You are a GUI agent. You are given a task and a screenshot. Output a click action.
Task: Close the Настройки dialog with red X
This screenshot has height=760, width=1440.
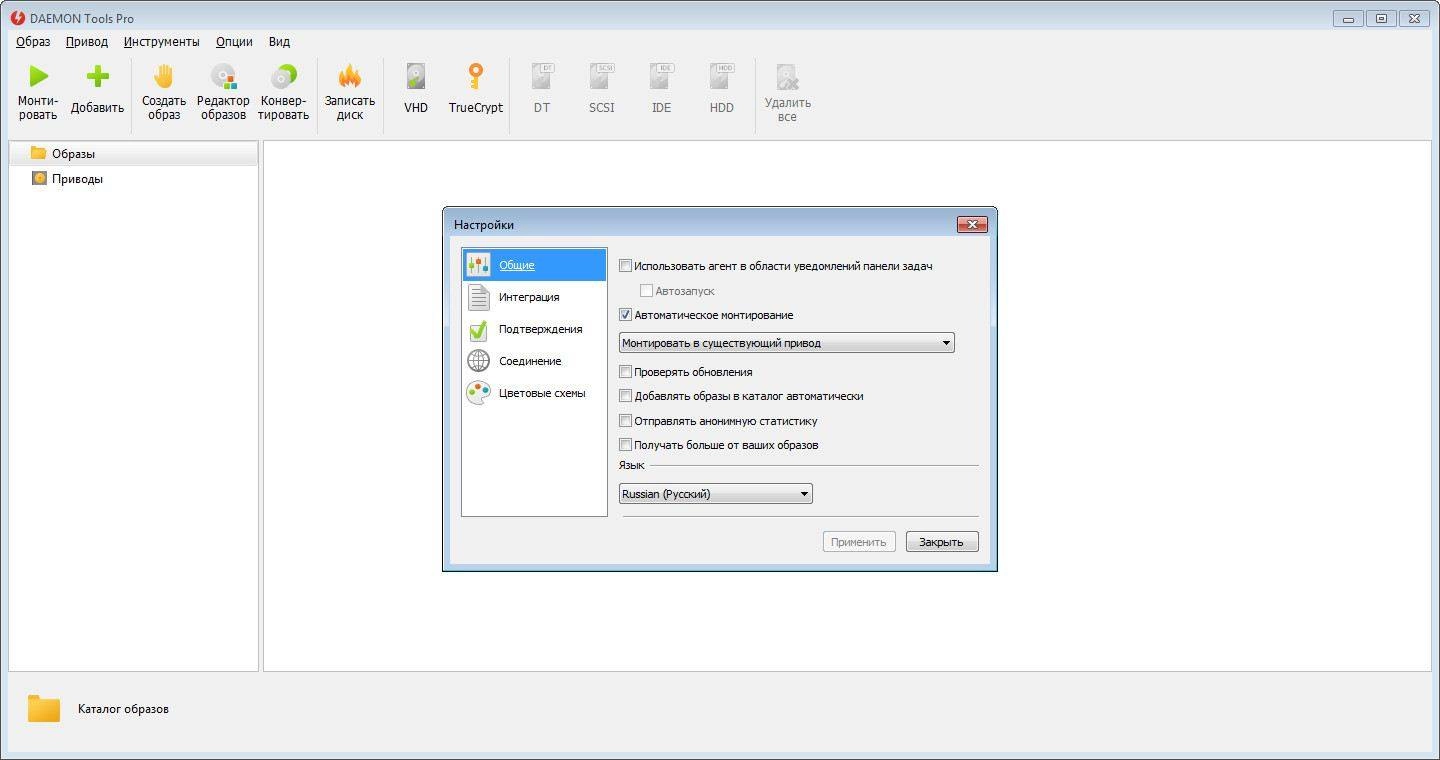click(972, 225)
